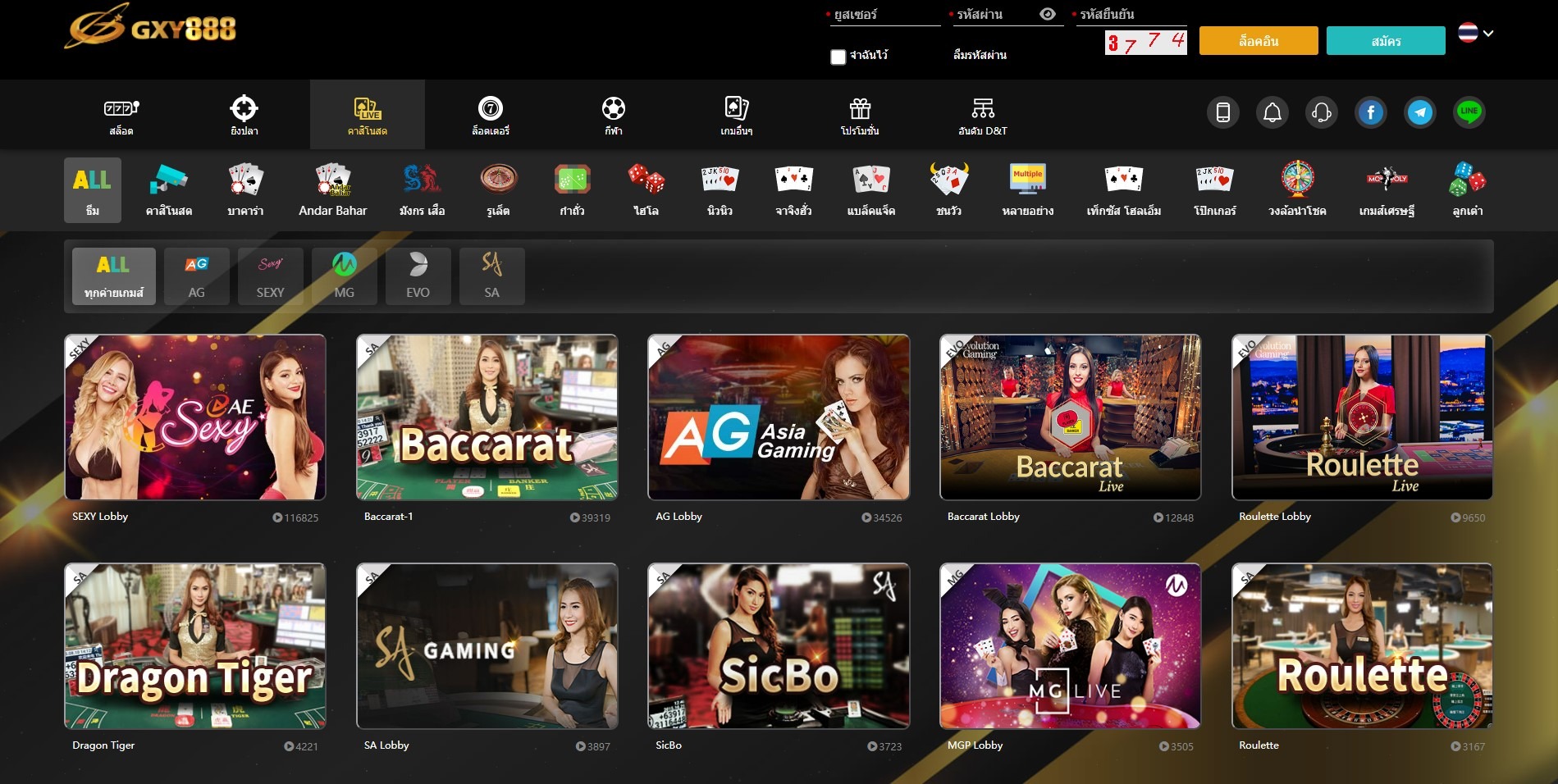Filter by live casino camera icon (คาสิโนสด)
This screenshot has width=1558, height=784.
tap(169, 190)
